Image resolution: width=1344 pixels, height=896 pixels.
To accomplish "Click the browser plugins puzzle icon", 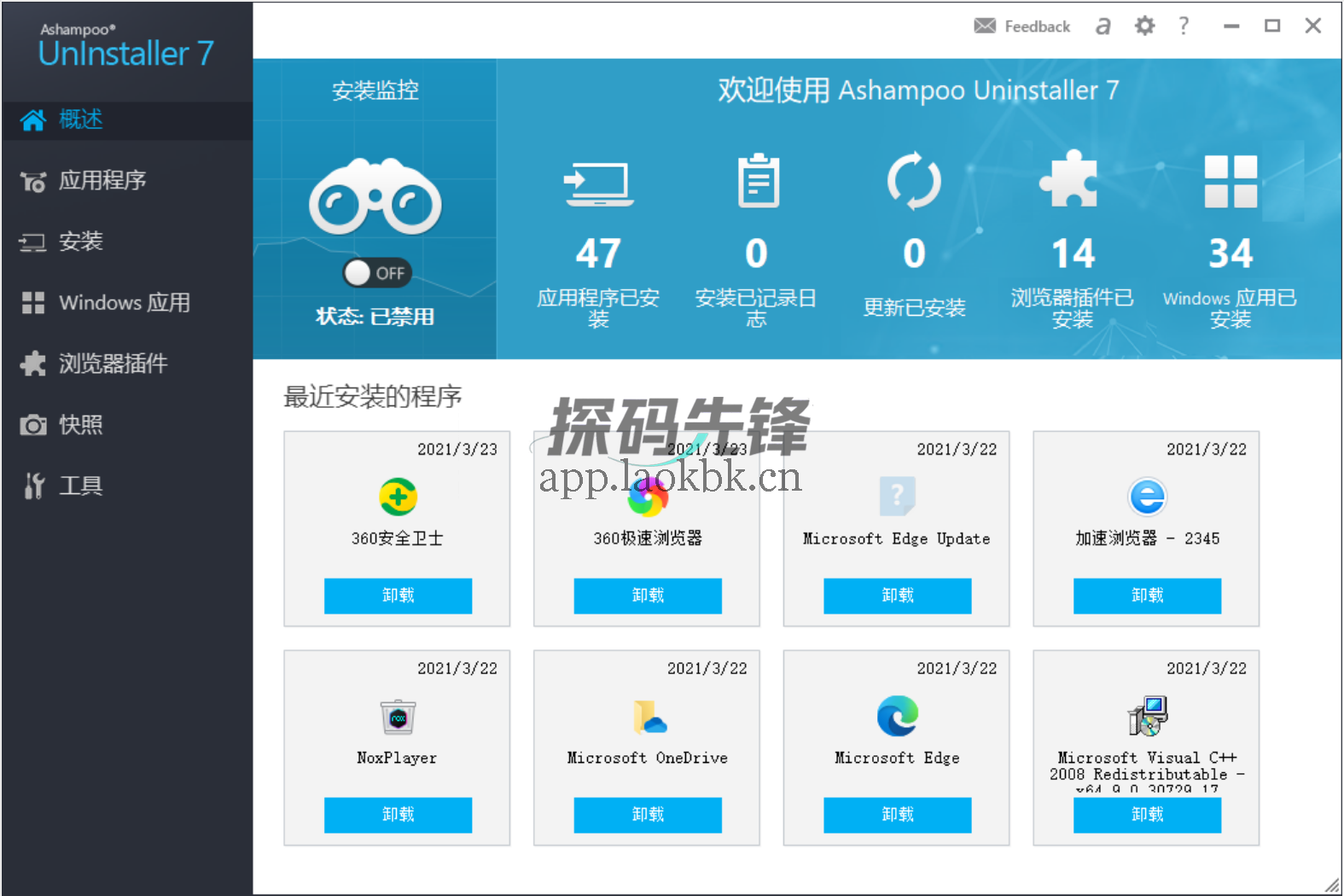I will 1068,179.
